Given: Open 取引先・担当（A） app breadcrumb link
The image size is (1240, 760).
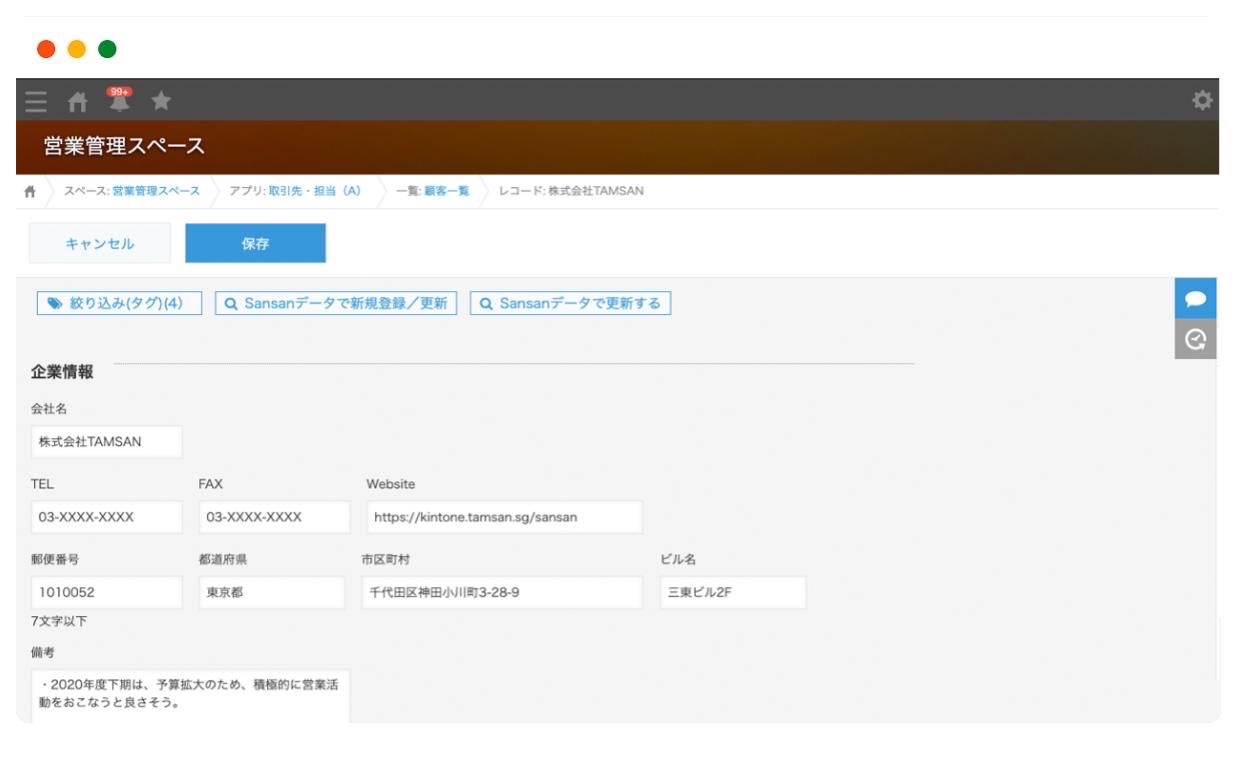Looking at the screenshot, I should coord(314,191).
